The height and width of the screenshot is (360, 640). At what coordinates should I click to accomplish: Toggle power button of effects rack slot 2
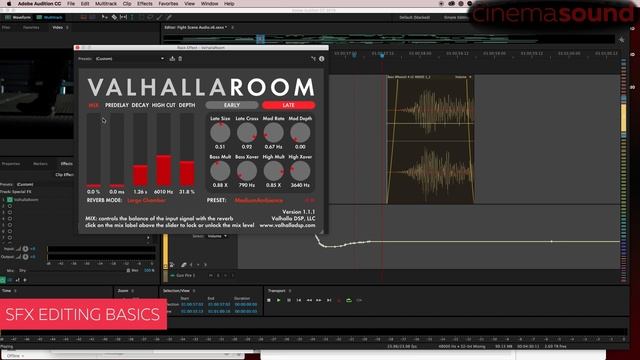(10, 206)
